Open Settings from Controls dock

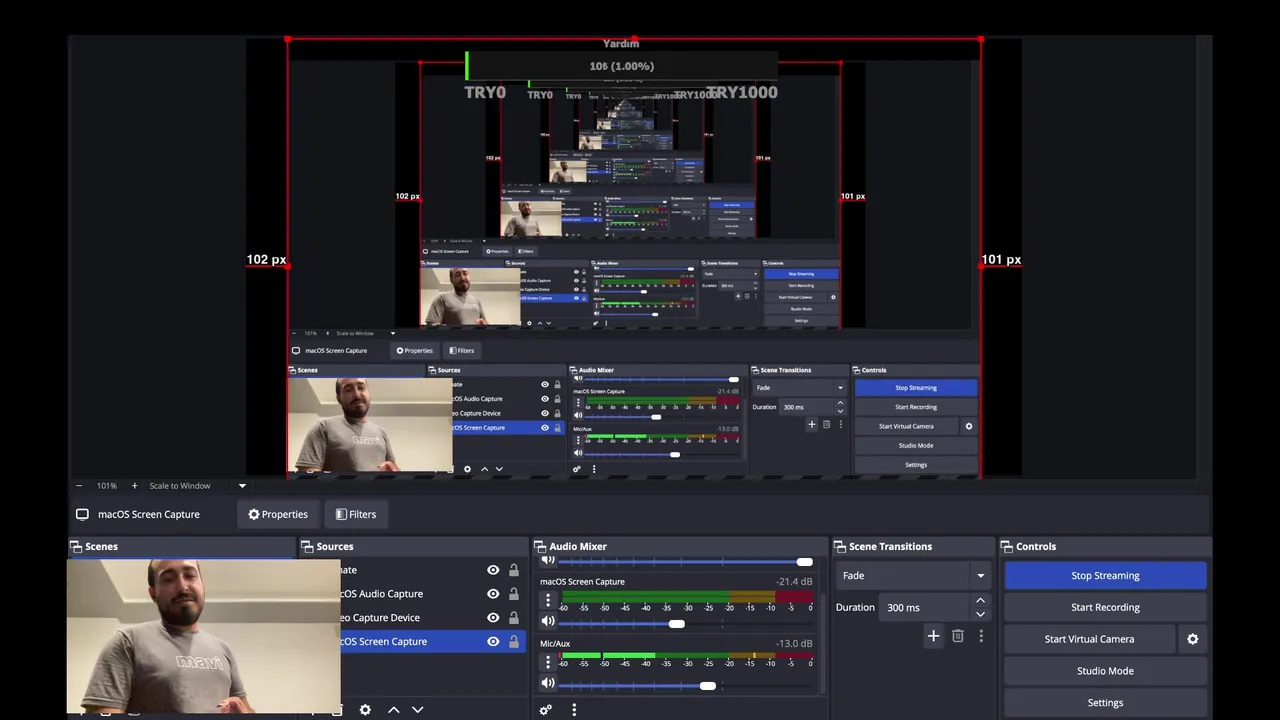(x=1105, y=703)
